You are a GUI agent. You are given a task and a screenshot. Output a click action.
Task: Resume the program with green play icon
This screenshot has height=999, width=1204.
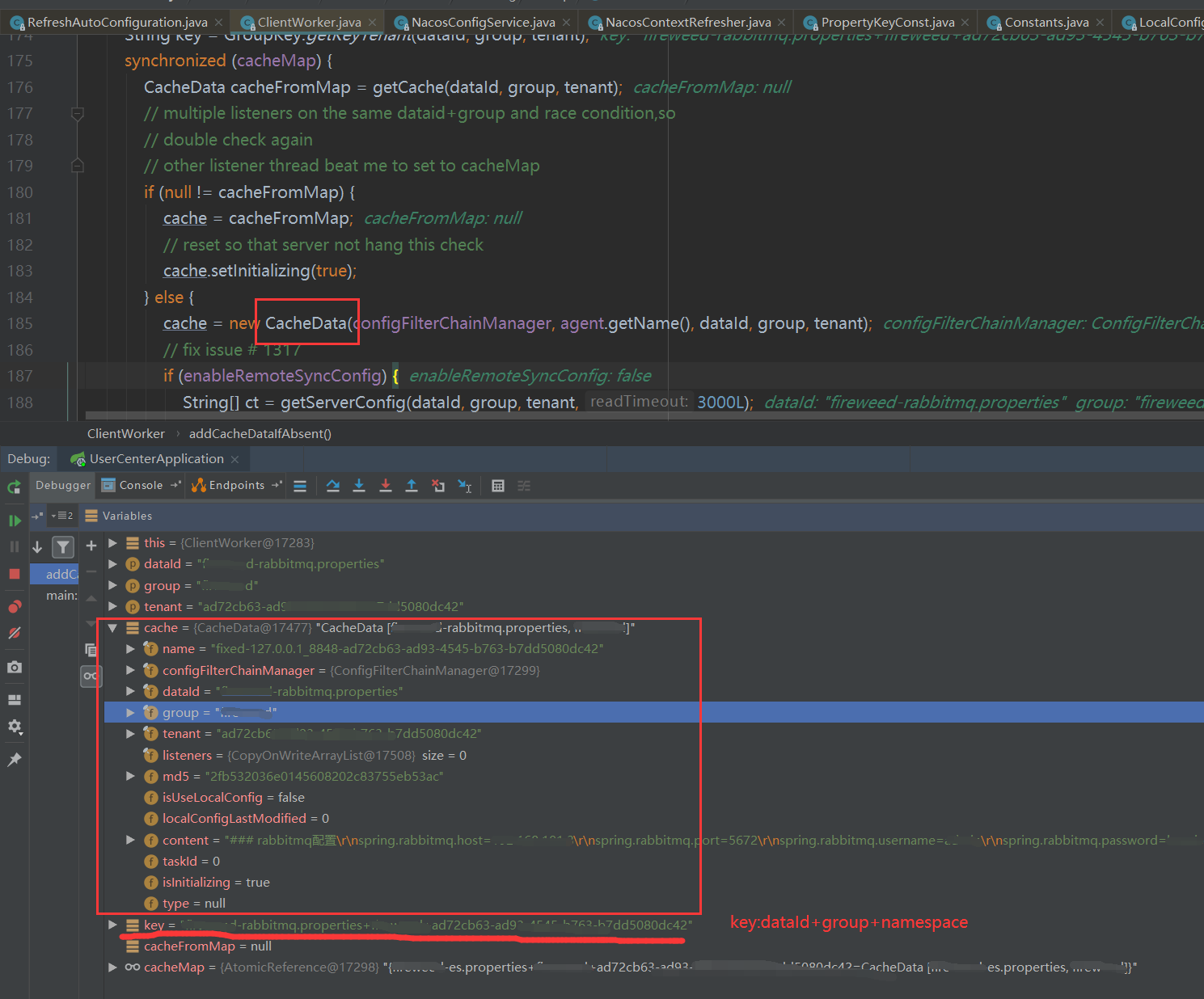click(15, 521)
